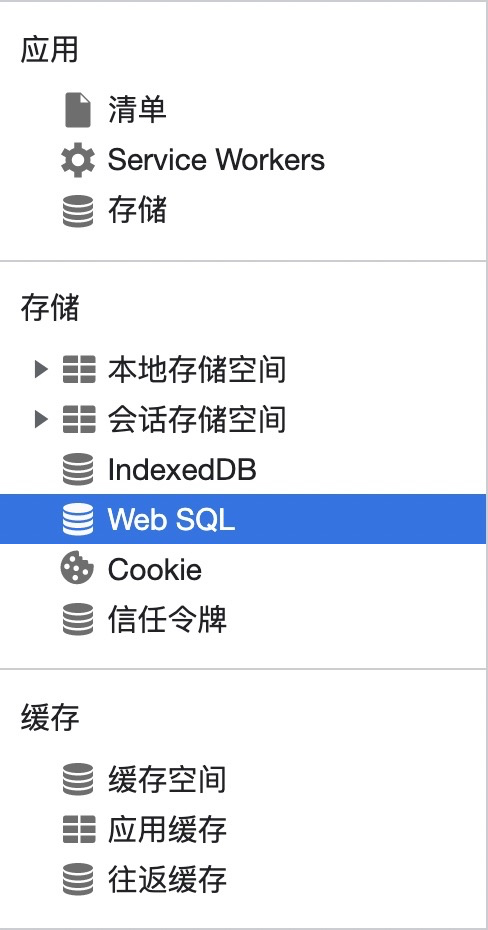Click the 缓存 section header

49,718
